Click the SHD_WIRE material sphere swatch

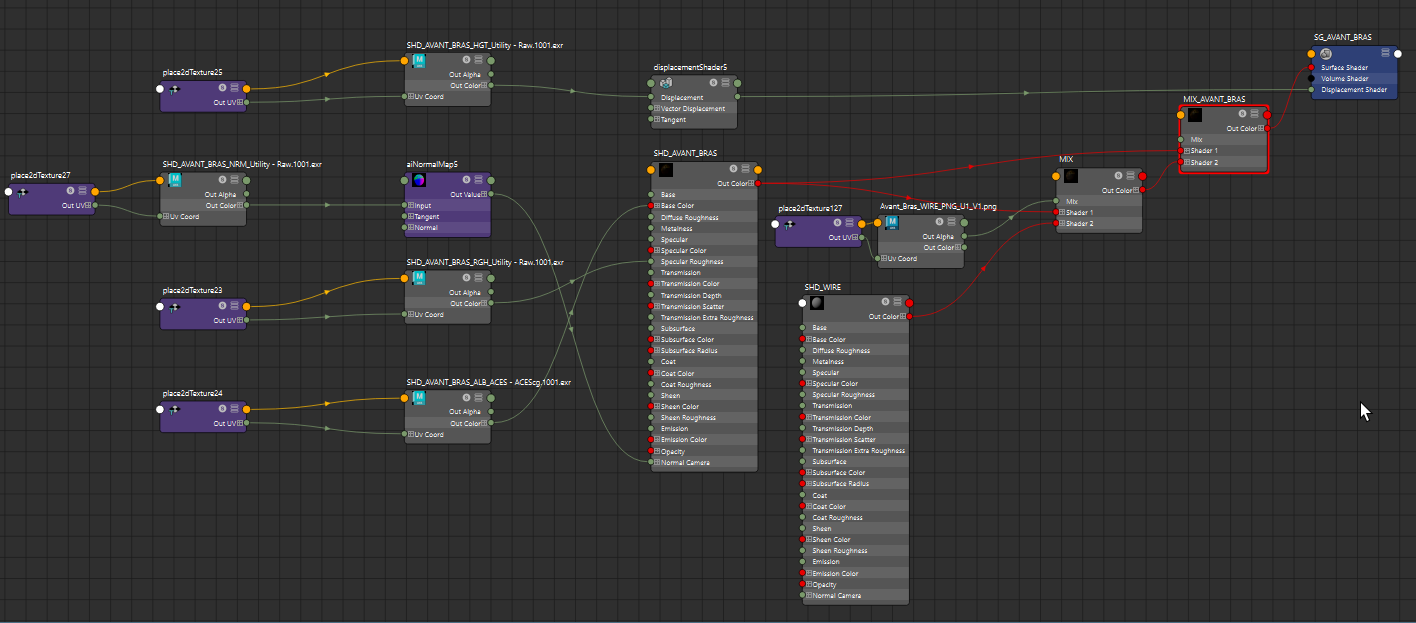coord(818,303)
